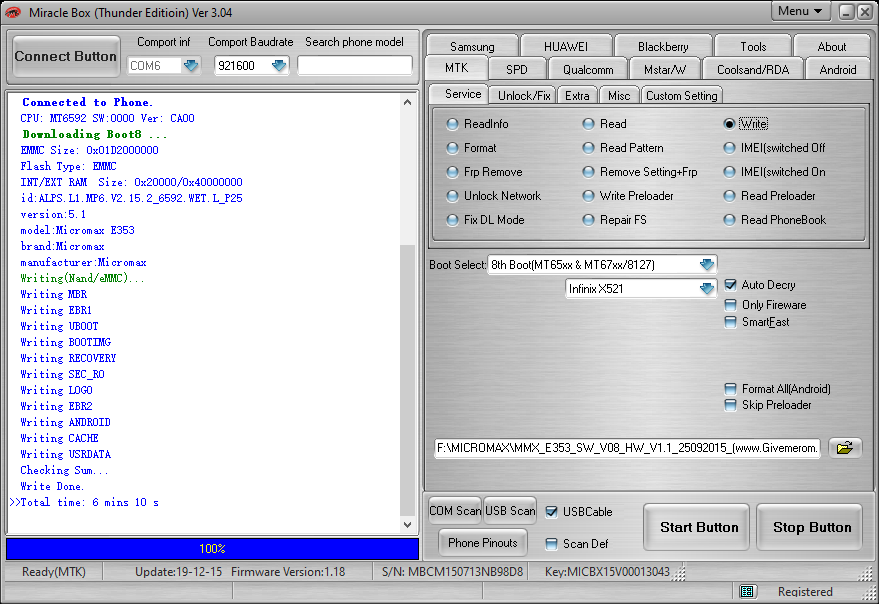Select the Repair FS radio option
Screen dimensions: 879x604
[x=614, y=220]
